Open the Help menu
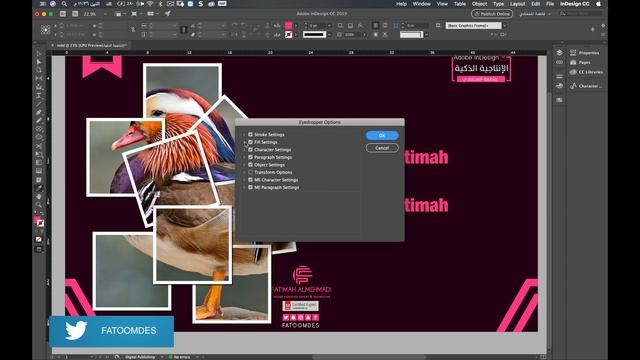Viewport: 640px width, 360px height. tap(401, 4)
